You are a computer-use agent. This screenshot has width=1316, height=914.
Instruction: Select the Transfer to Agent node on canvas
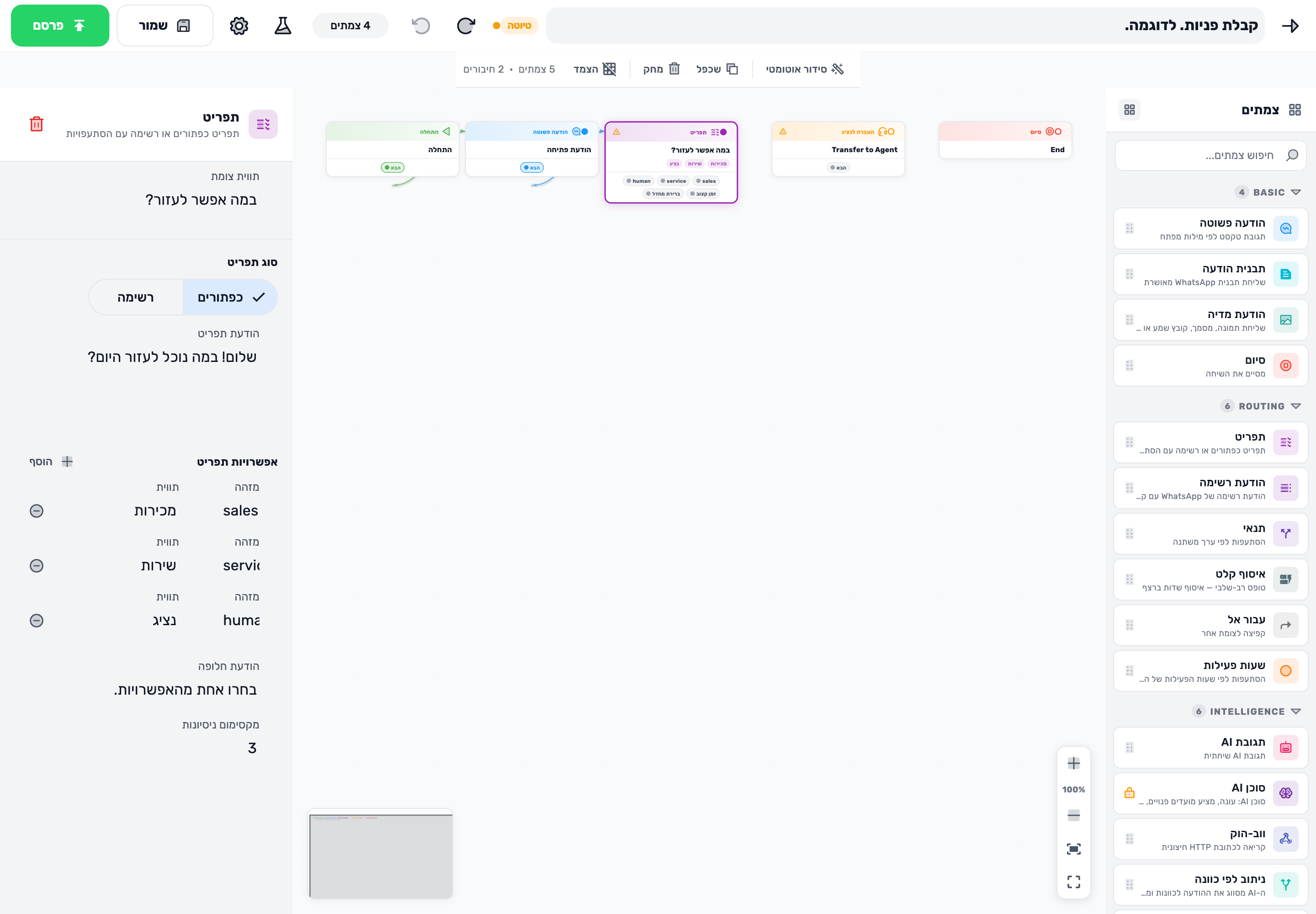pos(838,149)
